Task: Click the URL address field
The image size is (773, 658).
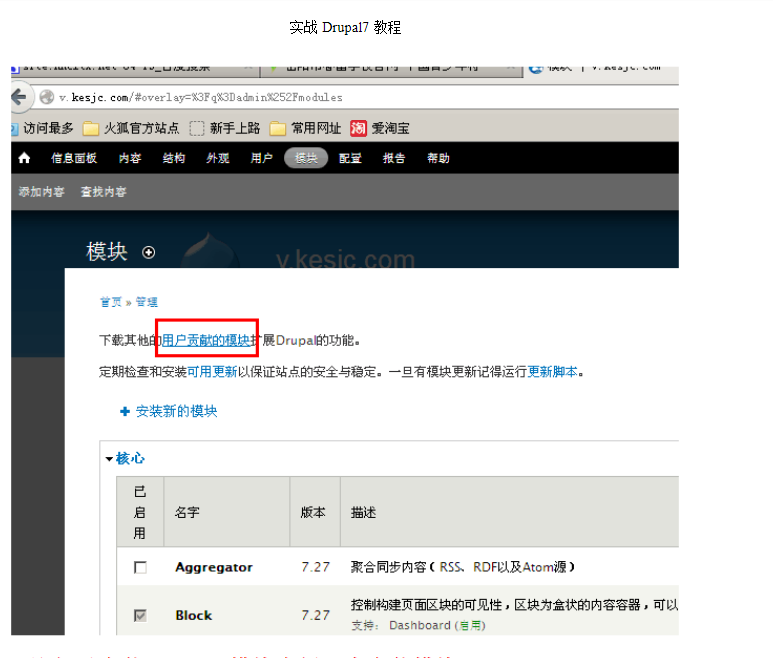Action: 355,97
